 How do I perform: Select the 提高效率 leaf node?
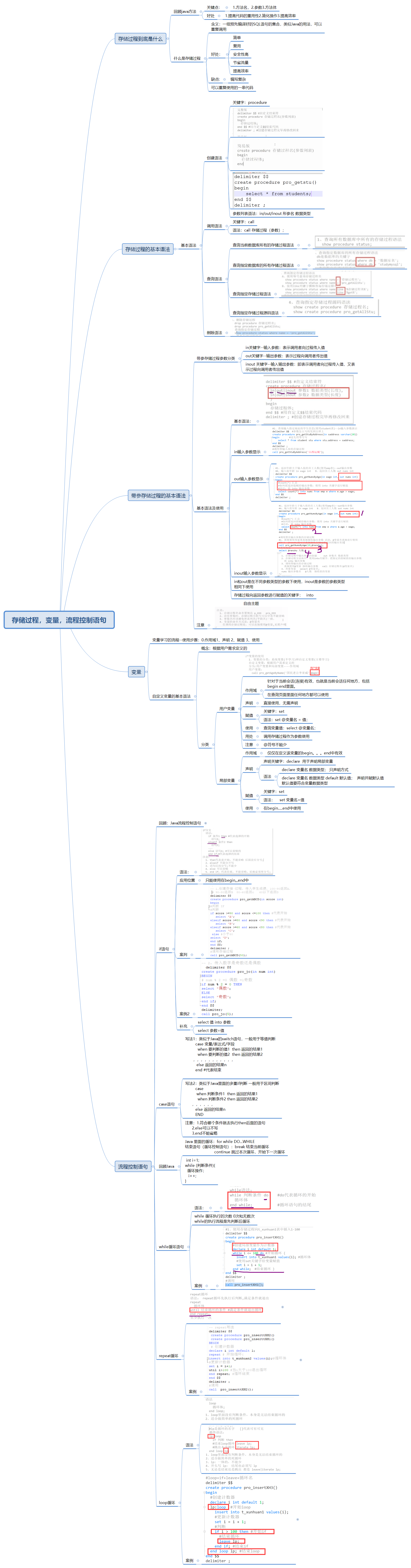[x=241, y=71]
